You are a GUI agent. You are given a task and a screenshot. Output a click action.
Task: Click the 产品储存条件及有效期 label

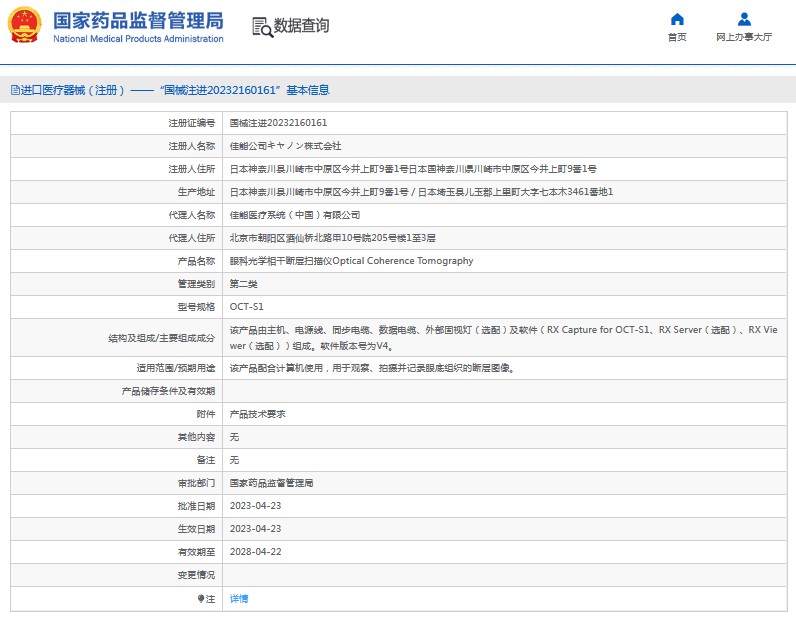pyautogui.click(x=168, y=391)
